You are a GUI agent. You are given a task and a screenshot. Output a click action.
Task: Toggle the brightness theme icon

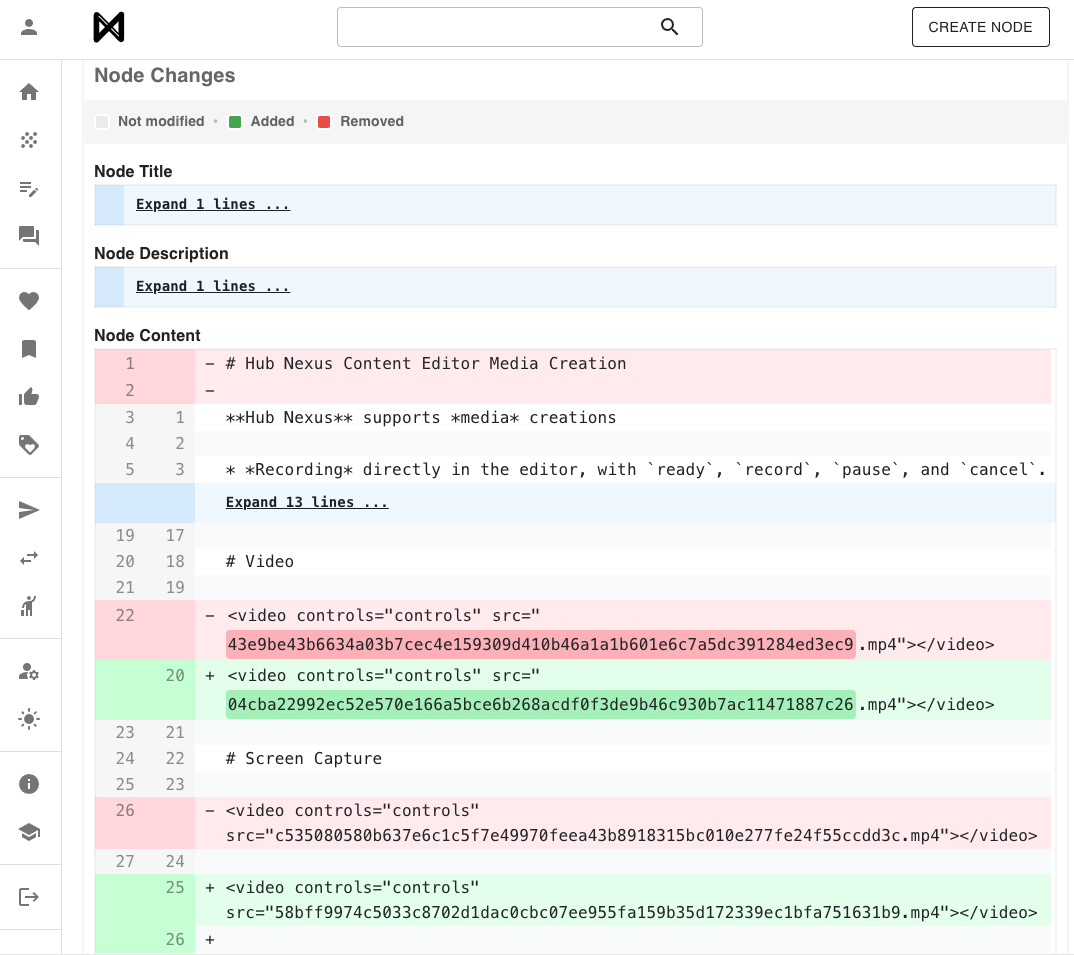(29, 719)
